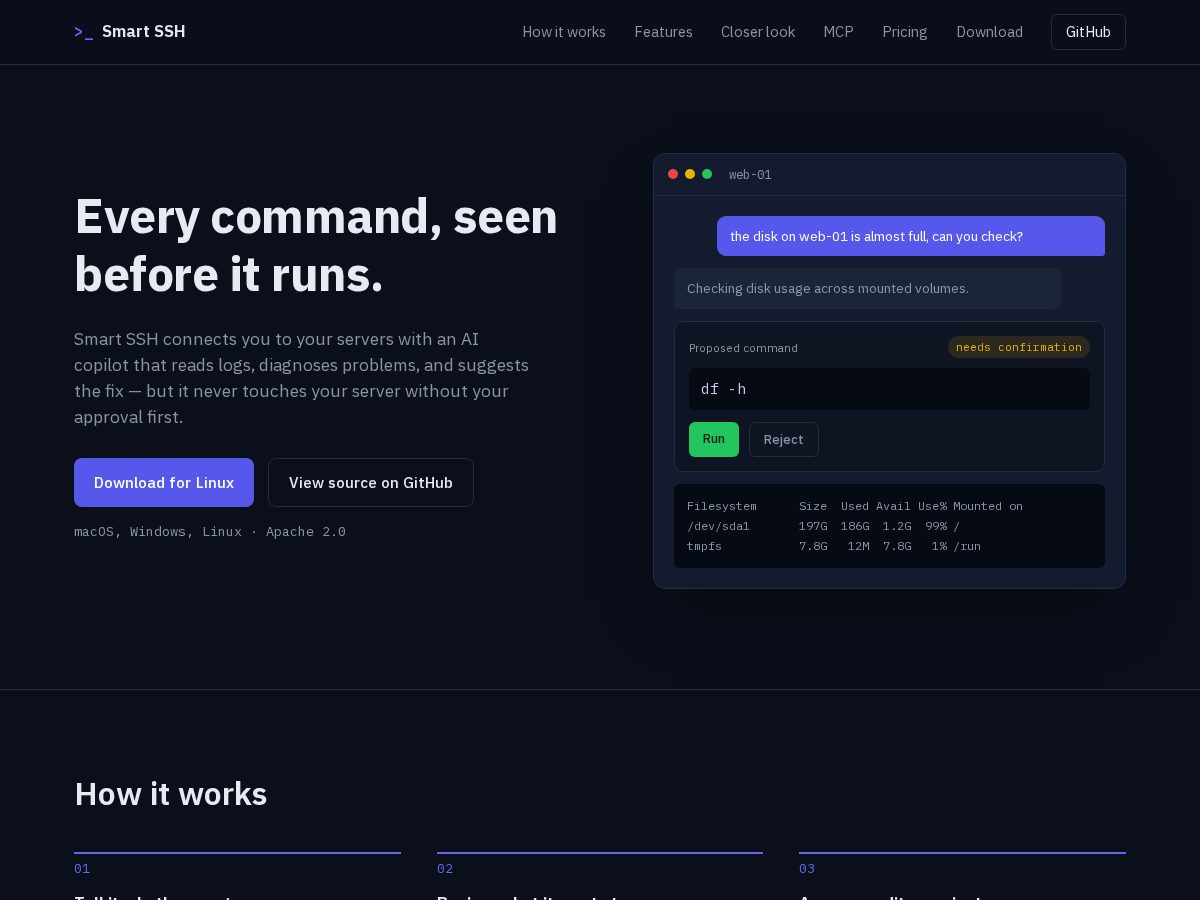
Task: Open the How it works nav link
Action: (x=564, y=32)
